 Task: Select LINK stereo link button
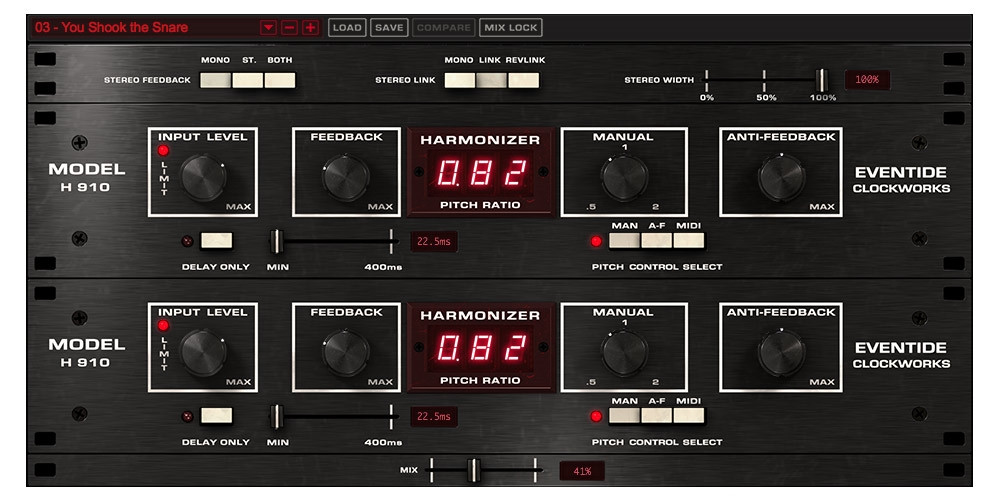pyautogui.click(x=492, y=80)
